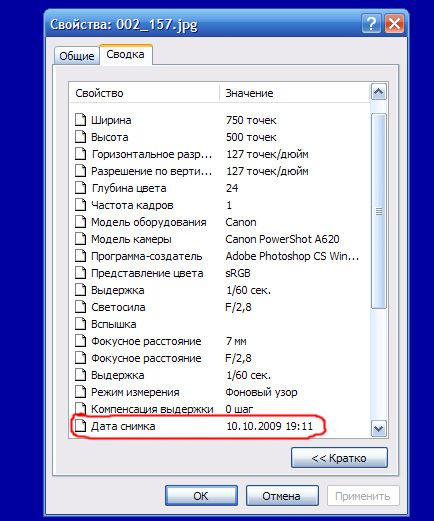Click the scrollbar down arrow
Screen dimensions: 434x521
click(x=379, y=428)
